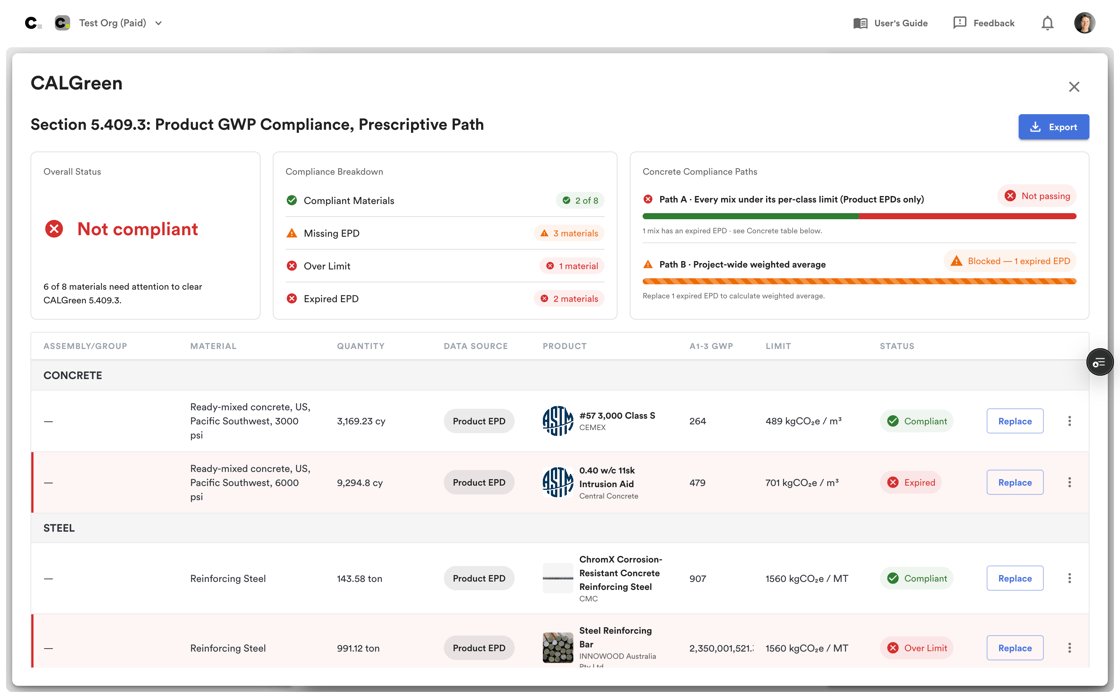Click the C logo in top-left corner
The image size is (1120, 698).
click(x=32, y=23)
